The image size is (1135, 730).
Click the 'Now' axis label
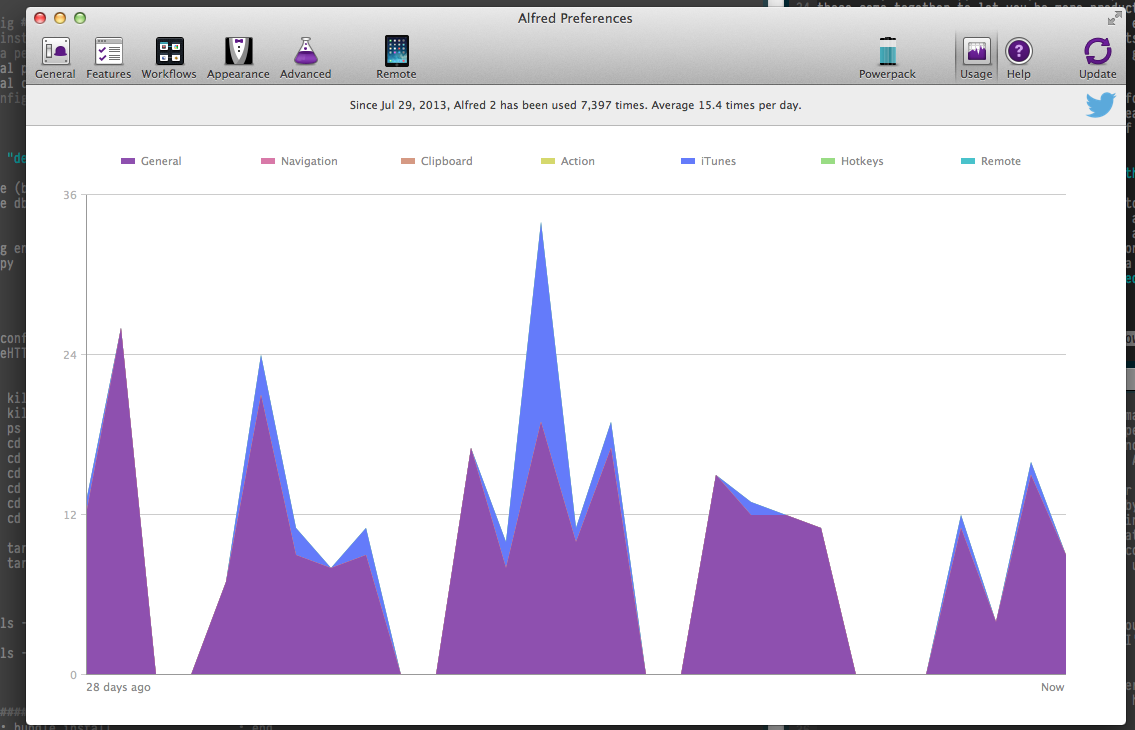(x=1052, y=687)
